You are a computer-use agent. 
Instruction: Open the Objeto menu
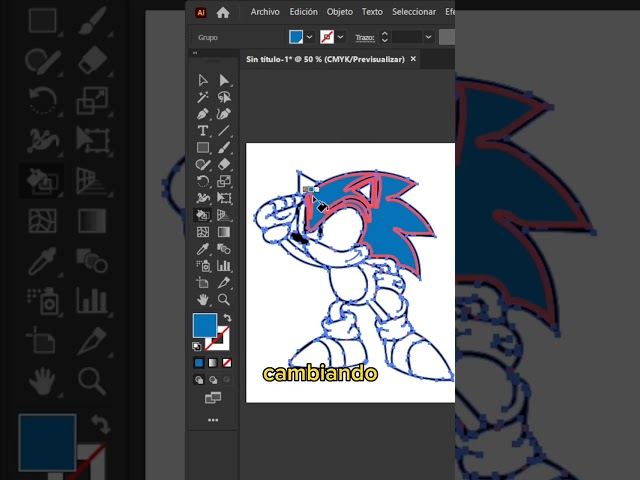pyautogui.click(x=340, y=12)
